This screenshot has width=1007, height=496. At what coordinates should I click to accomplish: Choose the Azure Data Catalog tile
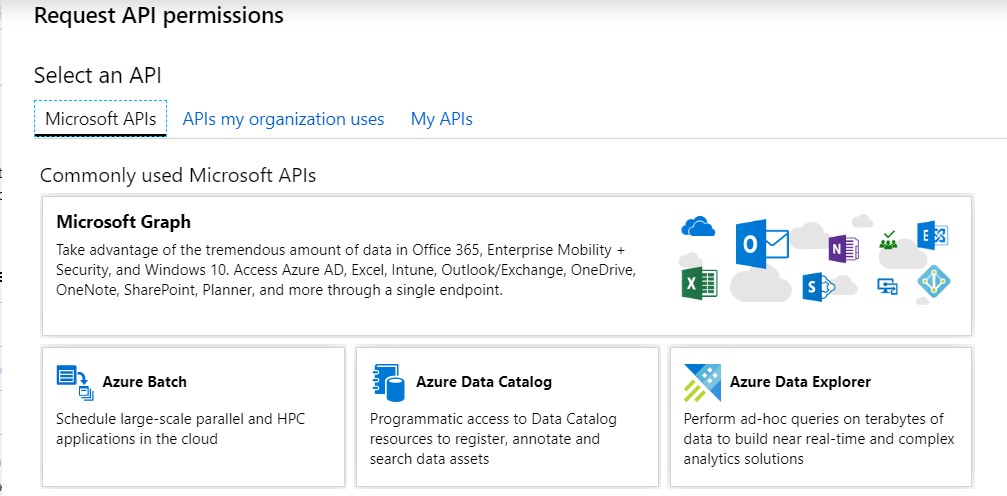507,417
